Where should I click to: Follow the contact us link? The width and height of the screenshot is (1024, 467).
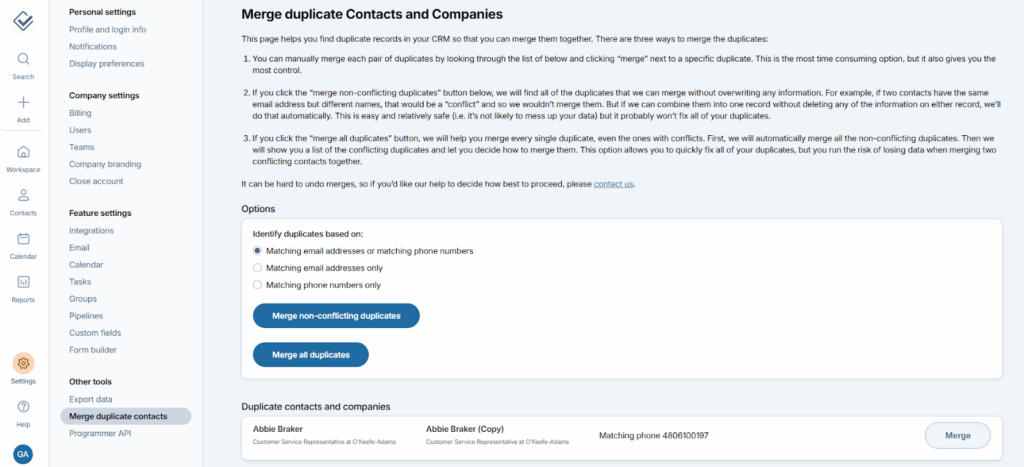pyautogui.click(x=613, y=184)
